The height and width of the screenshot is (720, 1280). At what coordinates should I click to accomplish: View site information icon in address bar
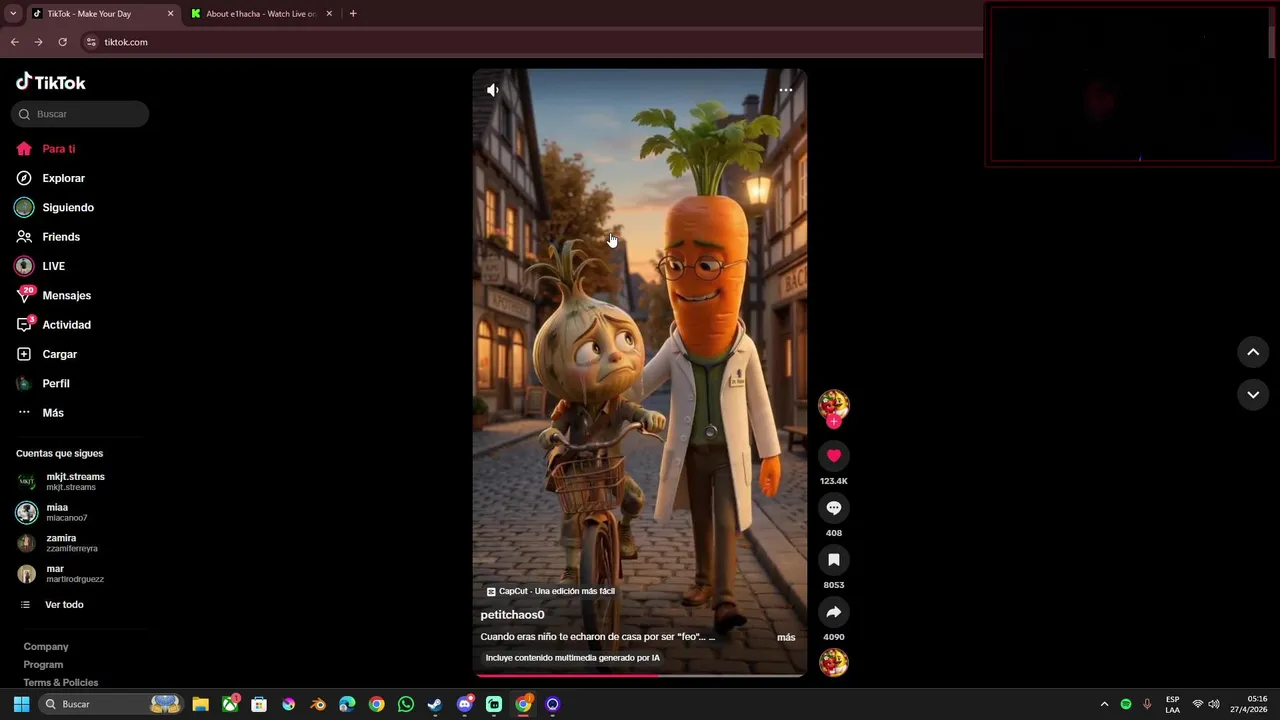tap(91, 42)
